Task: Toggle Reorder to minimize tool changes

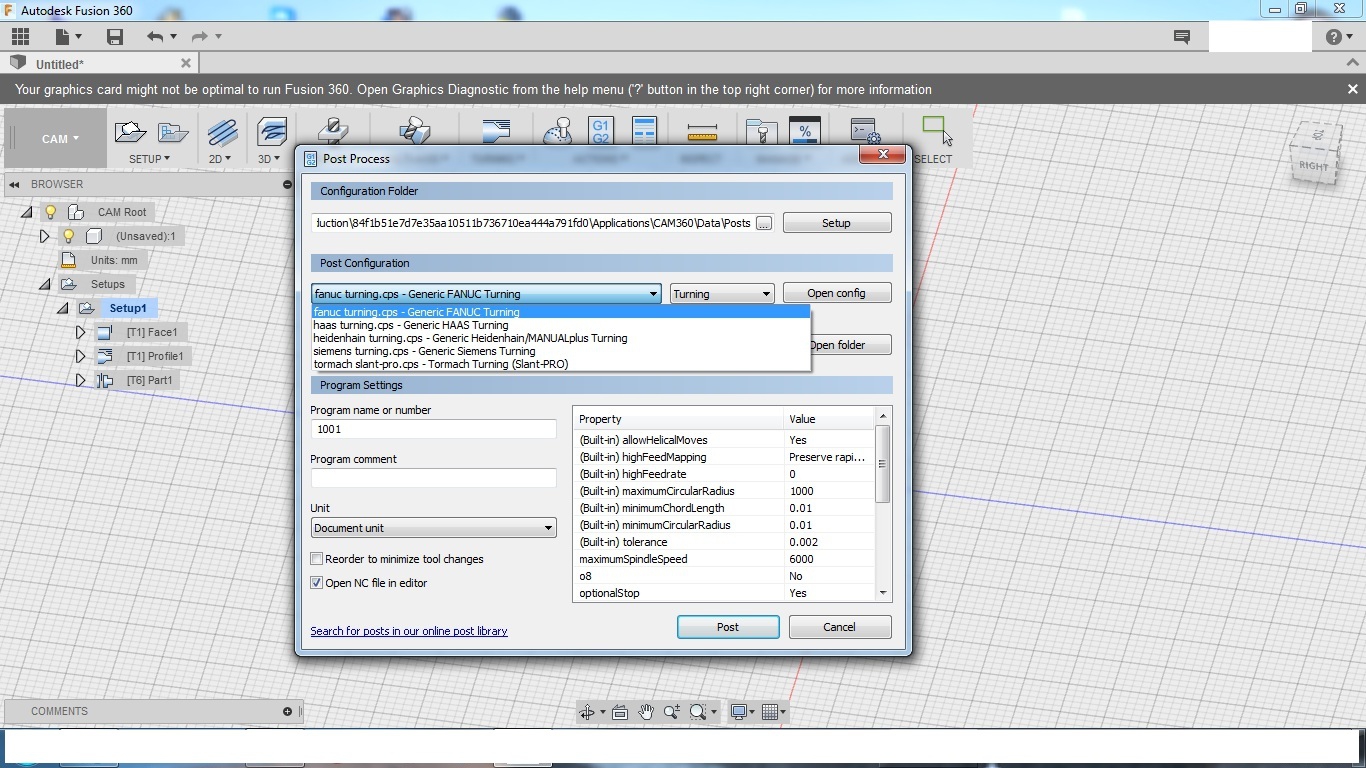Action: (x=316, y=559)
